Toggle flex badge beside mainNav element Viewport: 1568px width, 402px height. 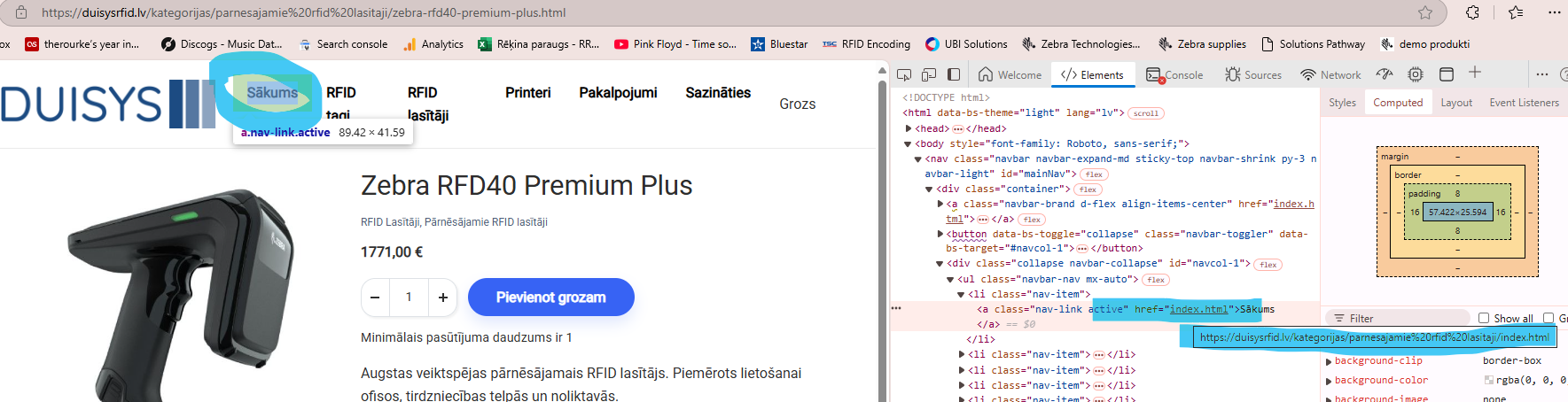(1095, 174)
